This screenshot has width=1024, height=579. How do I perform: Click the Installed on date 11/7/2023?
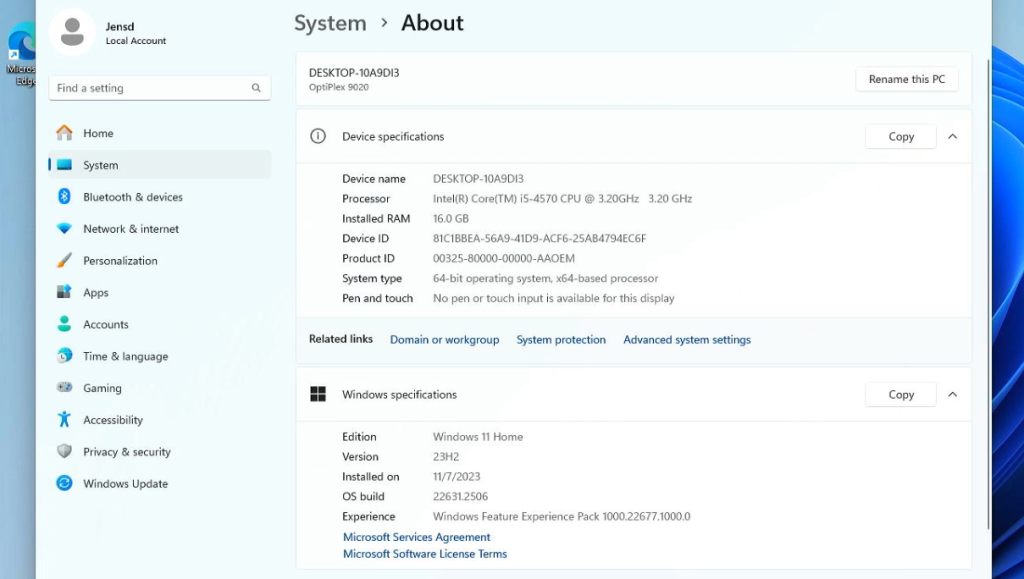coord(456,477)
